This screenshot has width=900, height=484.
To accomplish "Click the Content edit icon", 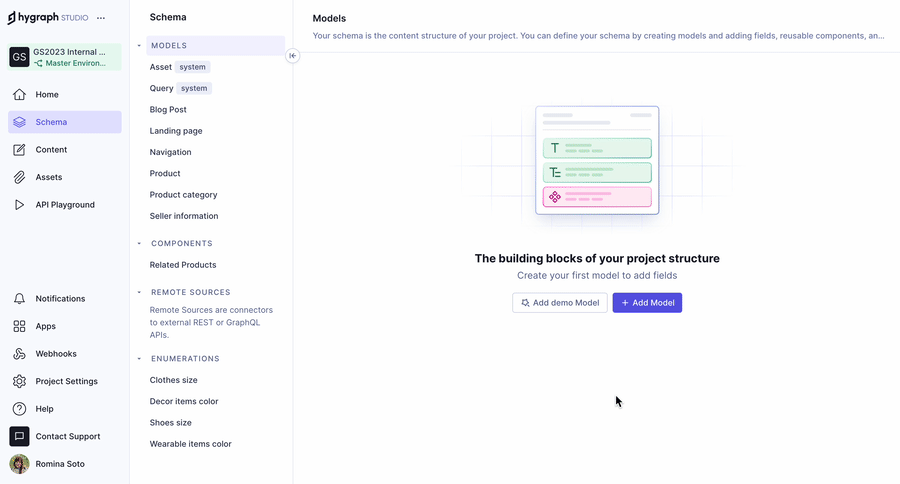I will (19, 150).
